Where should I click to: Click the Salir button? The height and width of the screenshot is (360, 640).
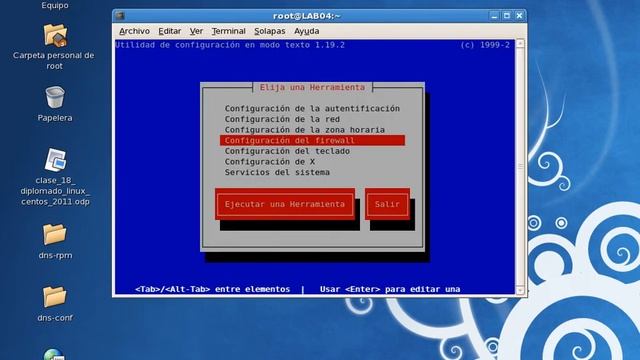pos(387,204)
